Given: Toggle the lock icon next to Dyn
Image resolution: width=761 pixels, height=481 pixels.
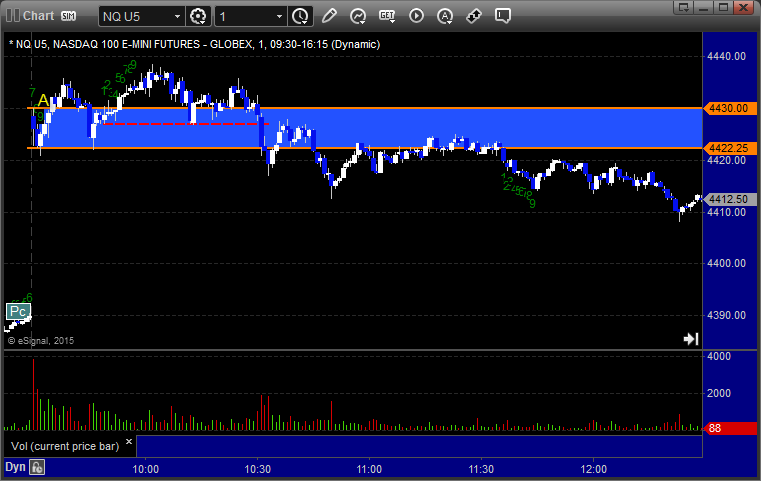Looking at the screenshot, I should [37, 467].
